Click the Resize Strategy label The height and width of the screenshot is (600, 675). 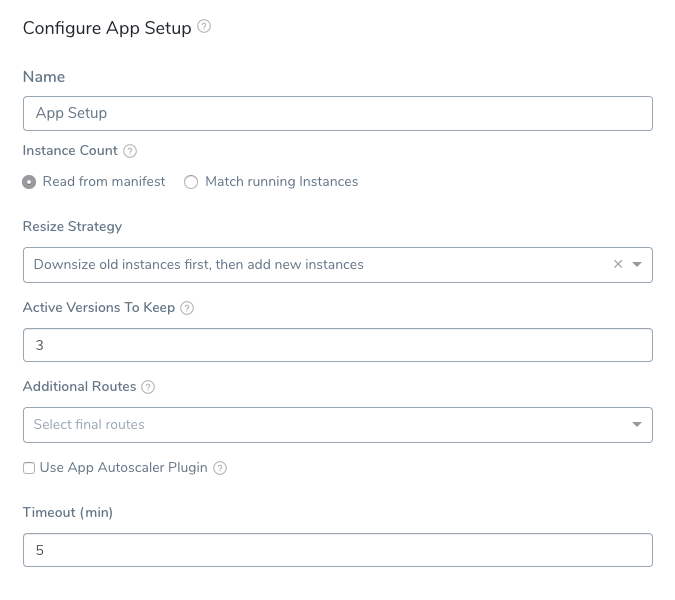(x=72, y=226)
